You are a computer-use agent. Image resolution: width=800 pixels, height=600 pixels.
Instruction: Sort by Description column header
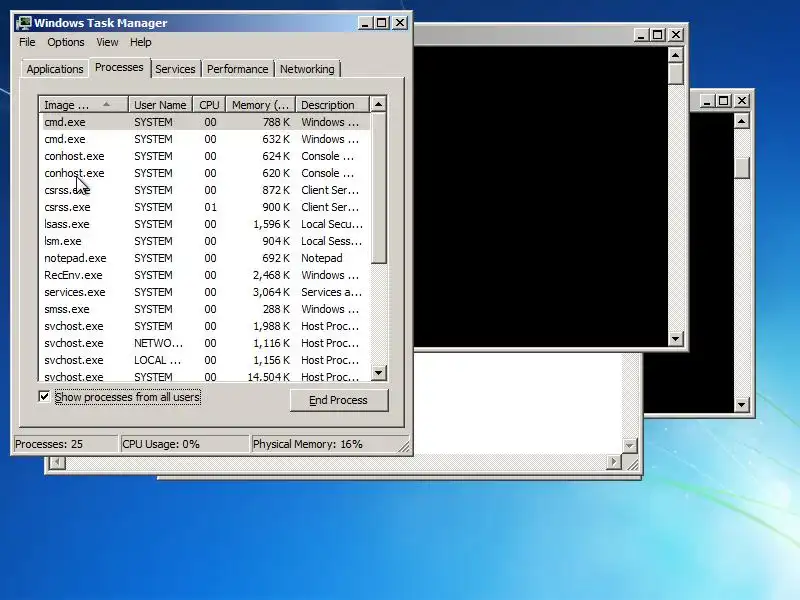coord(332,105)
